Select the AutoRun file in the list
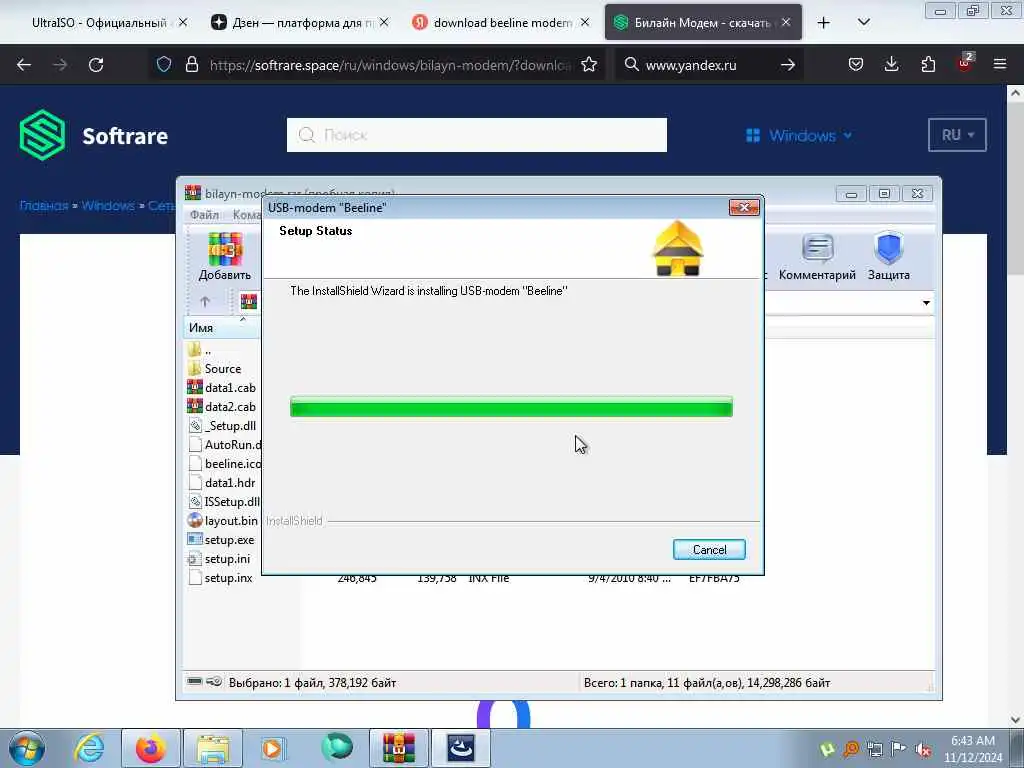 [x=224, y=444]
